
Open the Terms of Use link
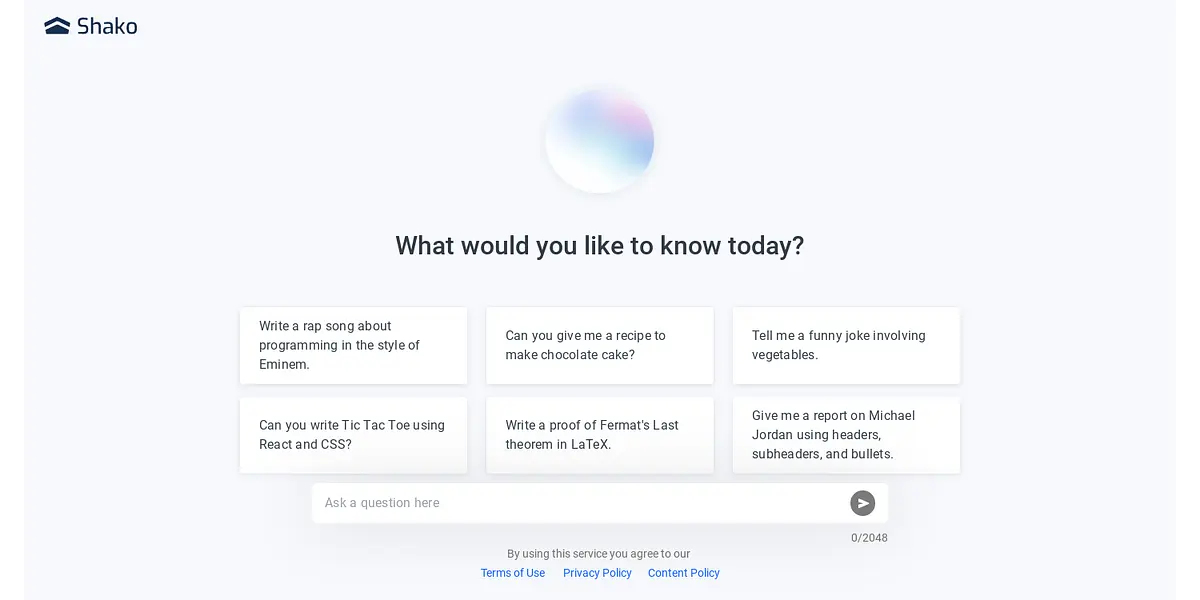pos(513,573)
